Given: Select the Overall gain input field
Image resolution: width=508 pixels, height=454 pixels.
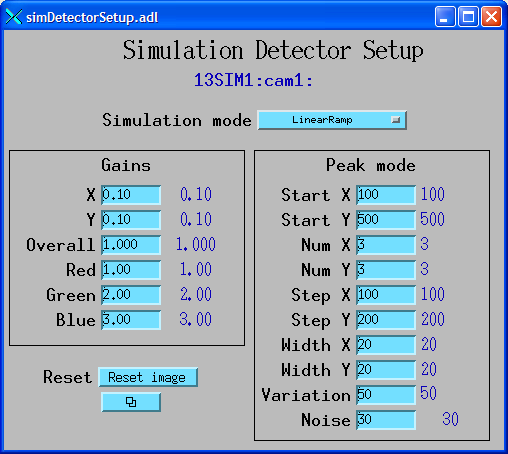Looking at the screenshot, I should pyautogui.click(x=131, y=245).
